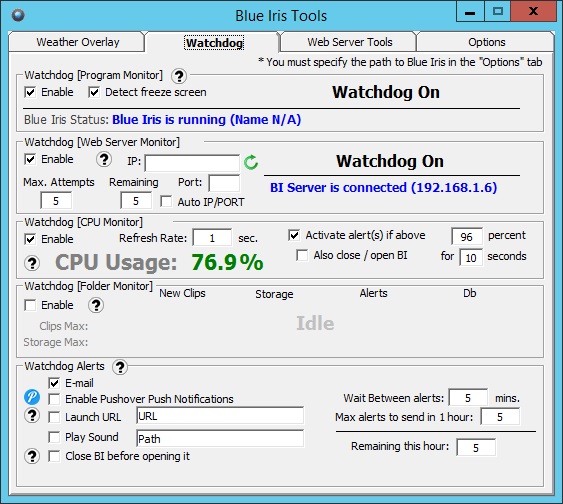Open help for Program Monitor watchdog
The image size is (563, 504).
[178, 76]
